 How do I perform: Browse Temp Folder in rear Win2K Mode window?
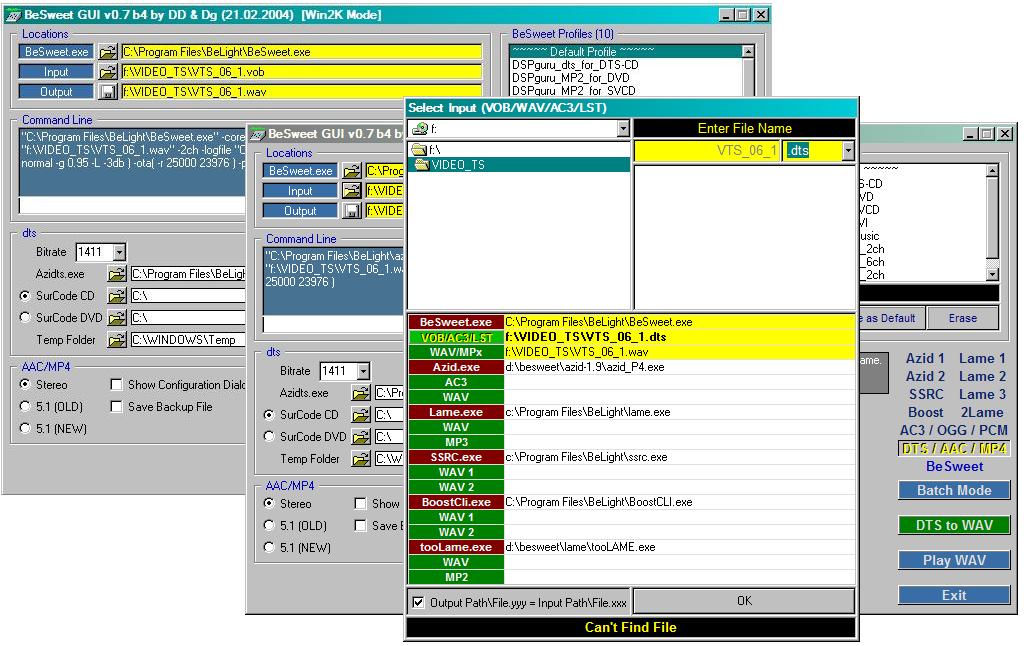117,340
